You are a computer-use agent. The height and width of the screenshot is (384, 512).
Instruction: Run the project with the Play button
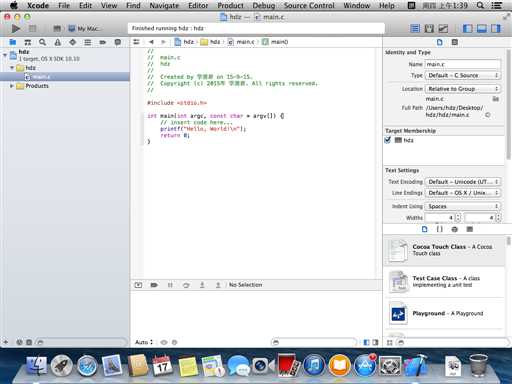pos(15,29)
